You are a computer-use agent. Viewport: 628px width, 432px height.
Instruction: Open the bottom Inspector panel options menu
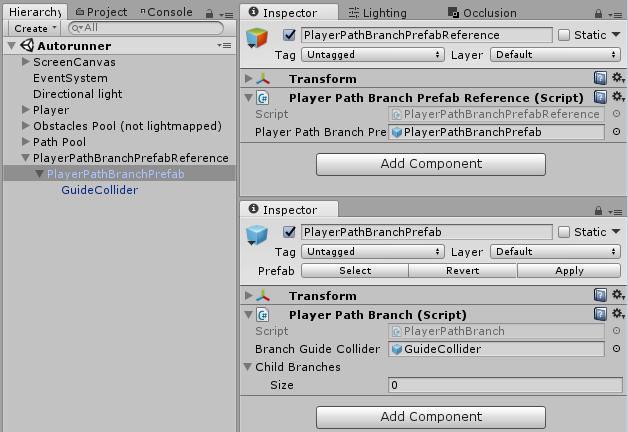click(x=615, y=211)
